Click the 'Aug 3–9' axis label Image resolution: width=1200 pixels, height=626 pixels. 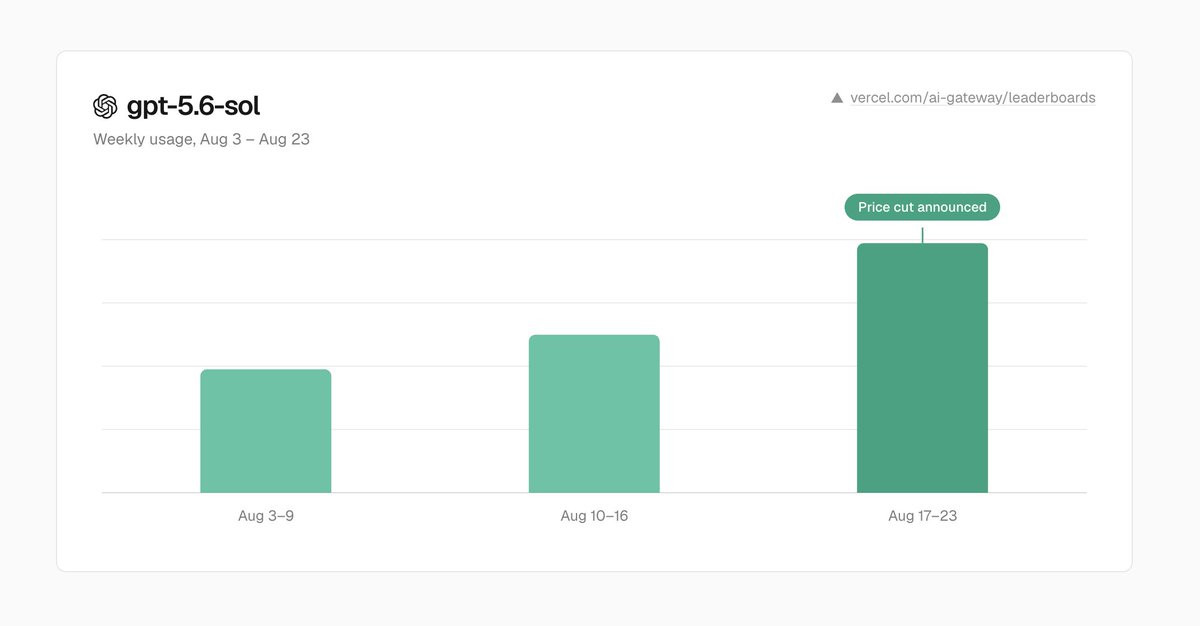pos(266,516)
